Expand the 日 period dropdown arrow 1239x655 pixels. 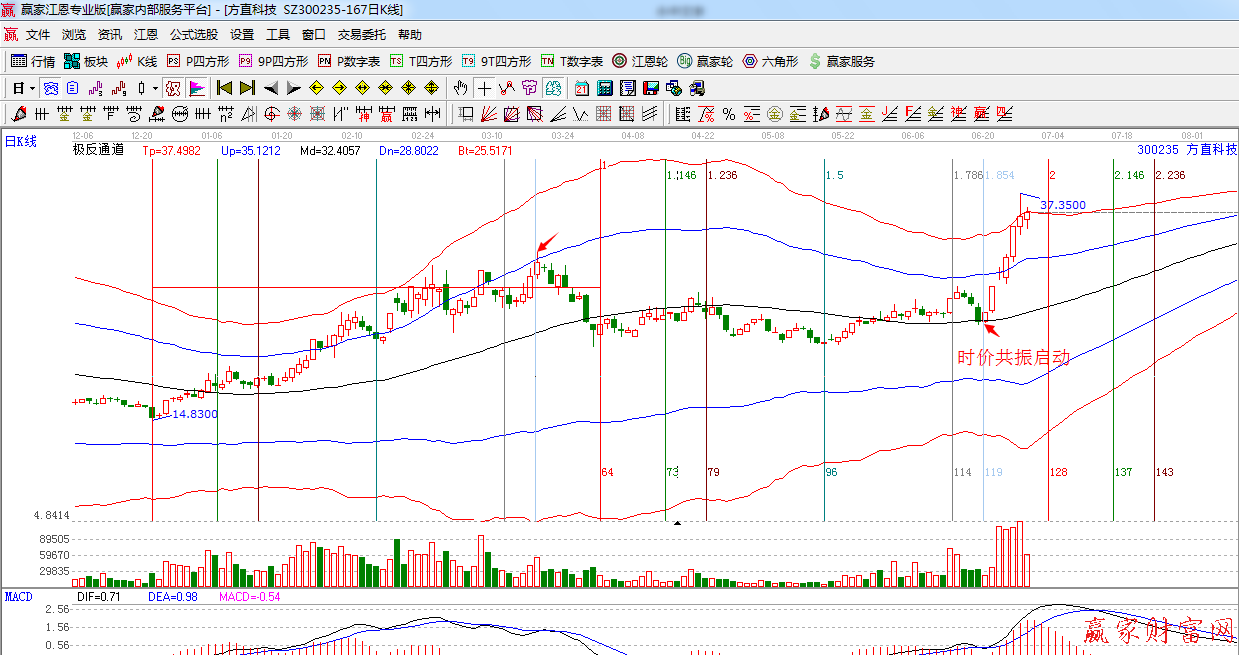pyautogui.click(x=32, y=87)
